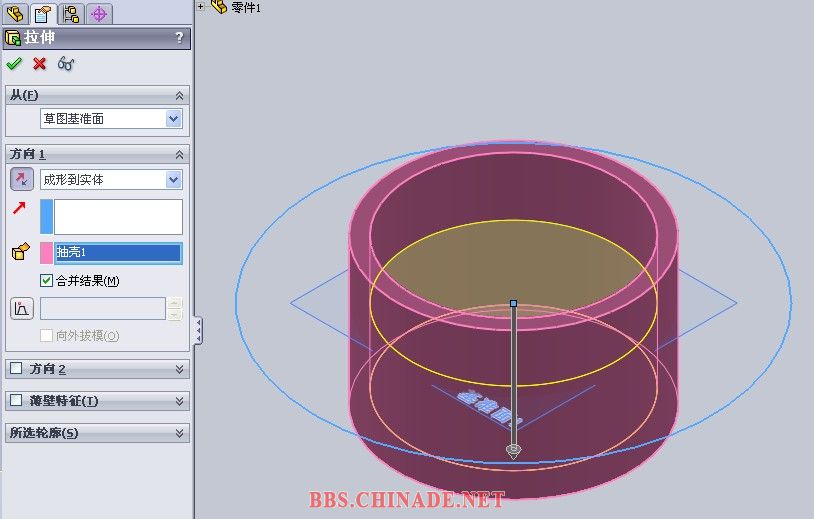
Task: Click the blue direction color swatch
Action: click(47, 216)
